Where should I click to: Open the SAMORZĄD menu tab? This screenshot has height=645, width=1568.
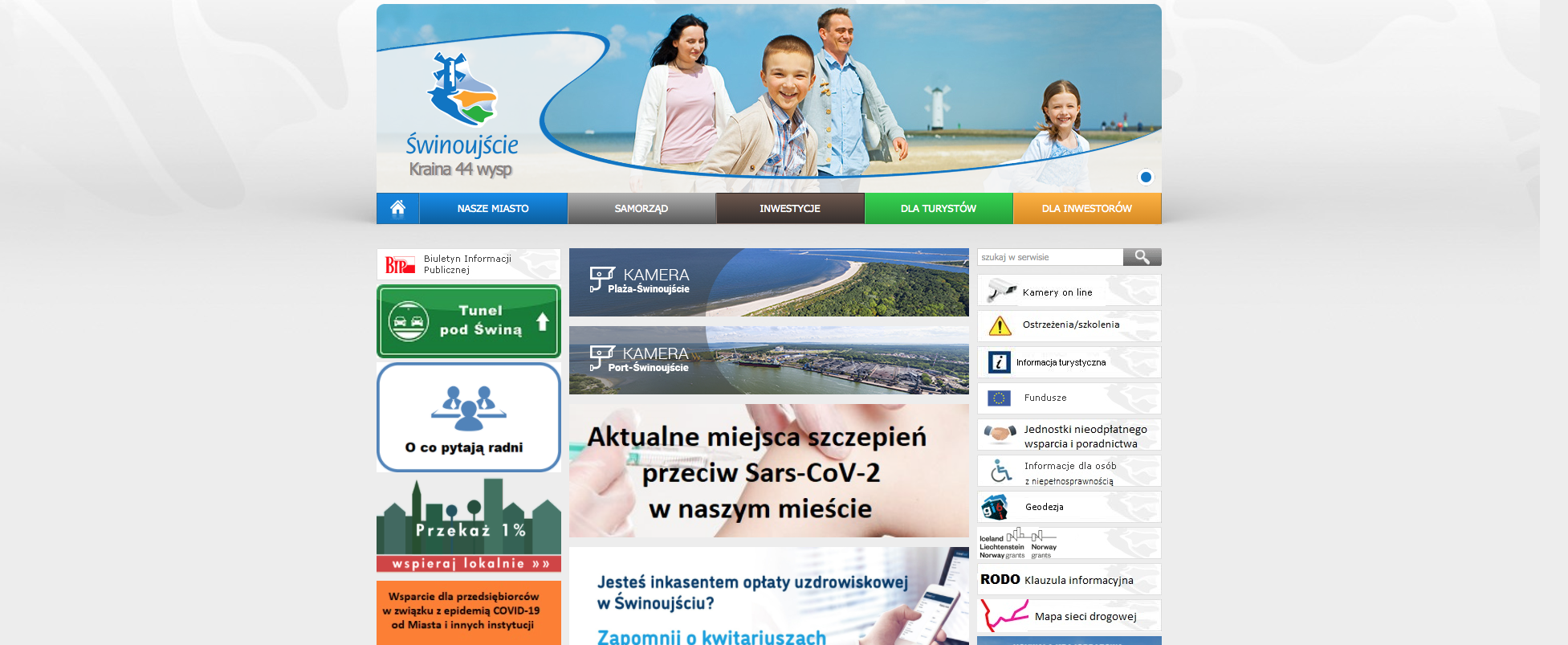(x=641, y=209)
